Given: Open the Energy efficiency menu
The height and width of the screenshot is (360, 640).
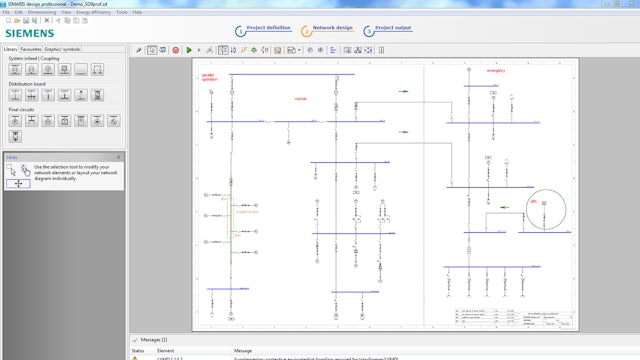Looking at the screenshot, I should [x=93, y=12].
